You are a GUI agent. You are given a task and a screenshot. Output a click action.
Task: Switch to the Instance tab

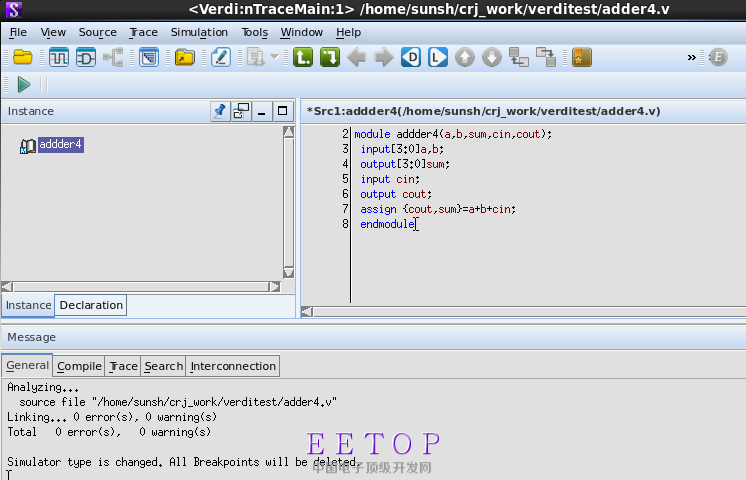pos(28,305)
